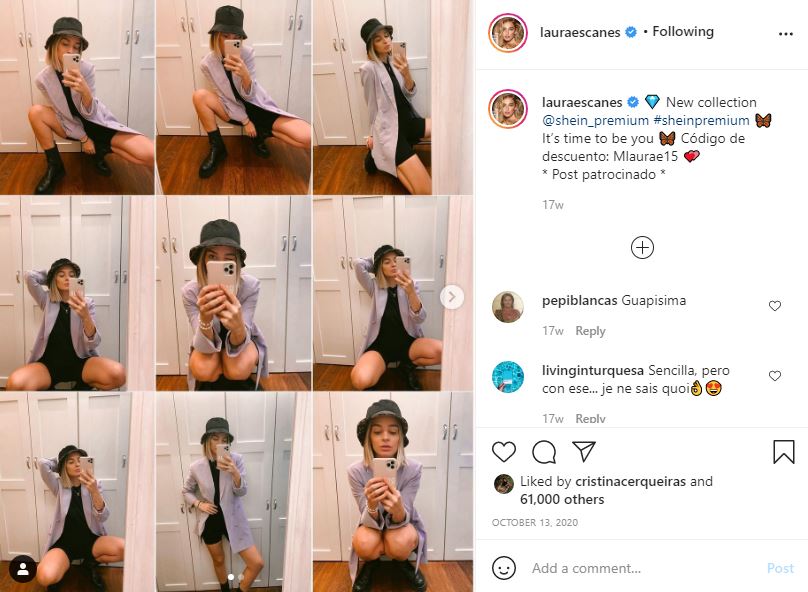Open lauraescanes header profile picture

(x=508, y=33)
